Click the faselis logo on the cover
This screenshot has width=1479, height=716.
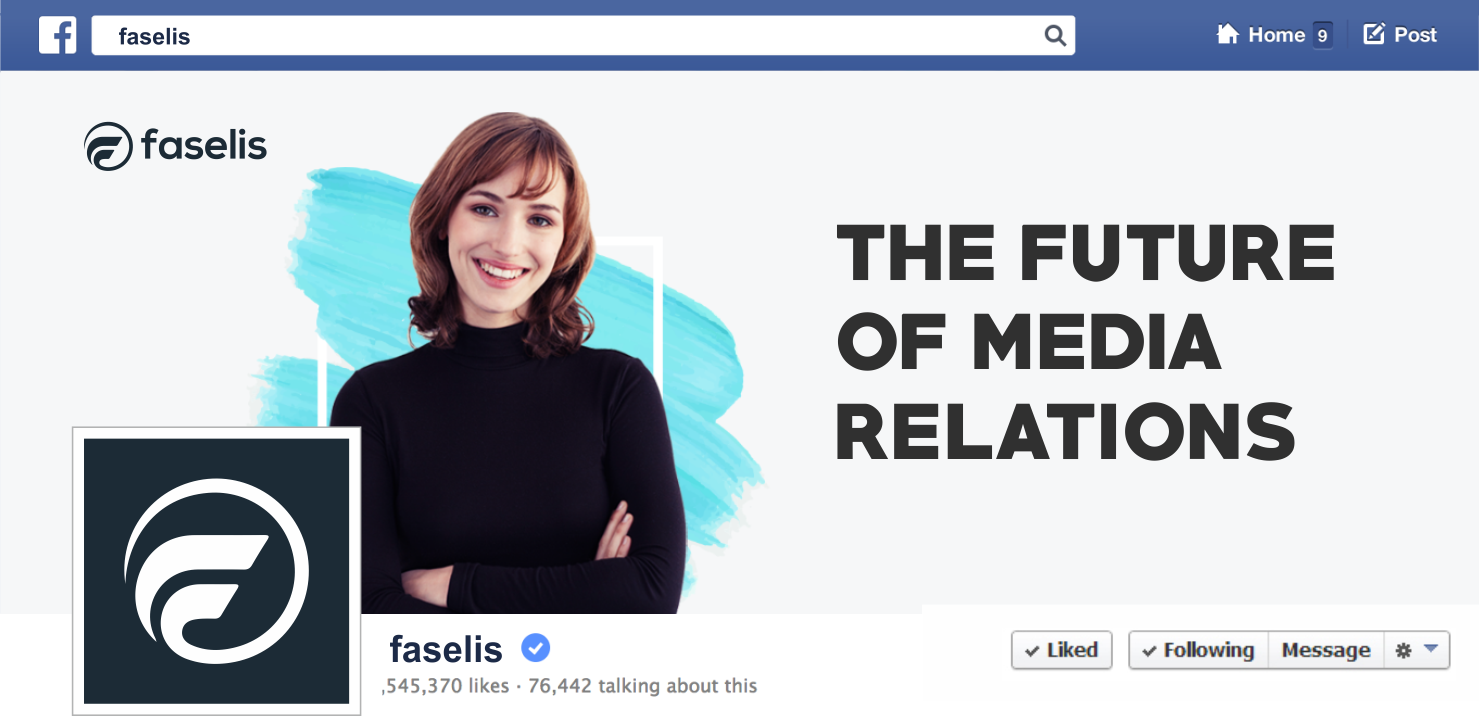pyautogui.click(x=176, y=146)
